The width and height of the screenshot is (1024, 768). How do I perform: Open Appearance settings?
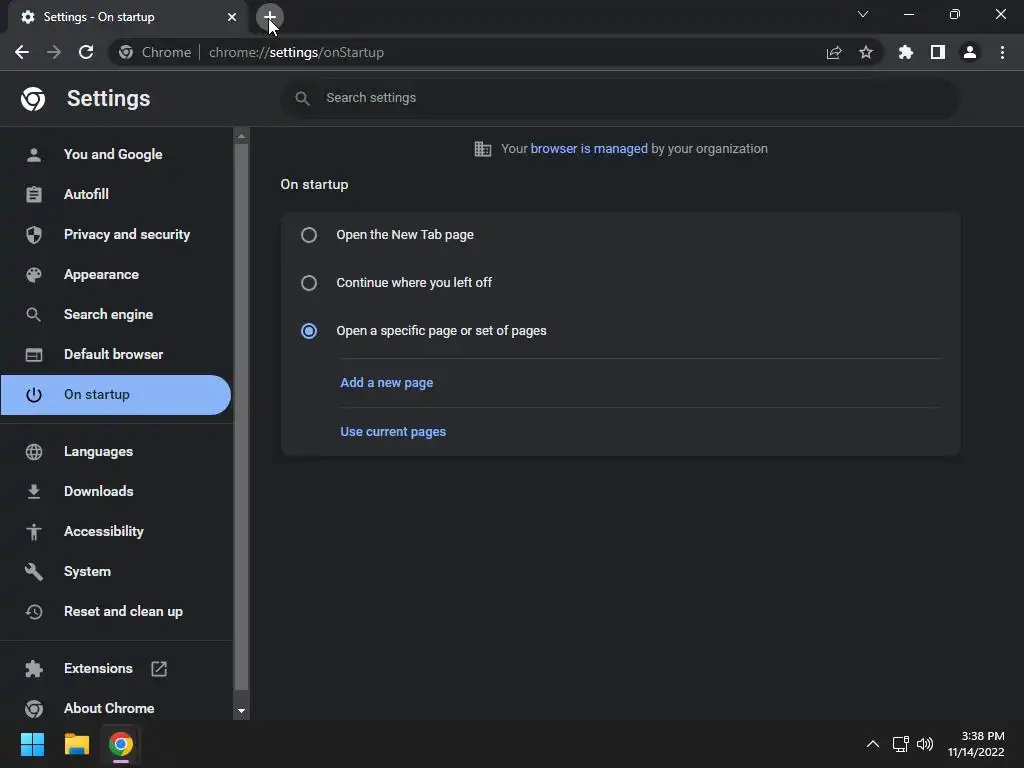[x=116, y=274]
